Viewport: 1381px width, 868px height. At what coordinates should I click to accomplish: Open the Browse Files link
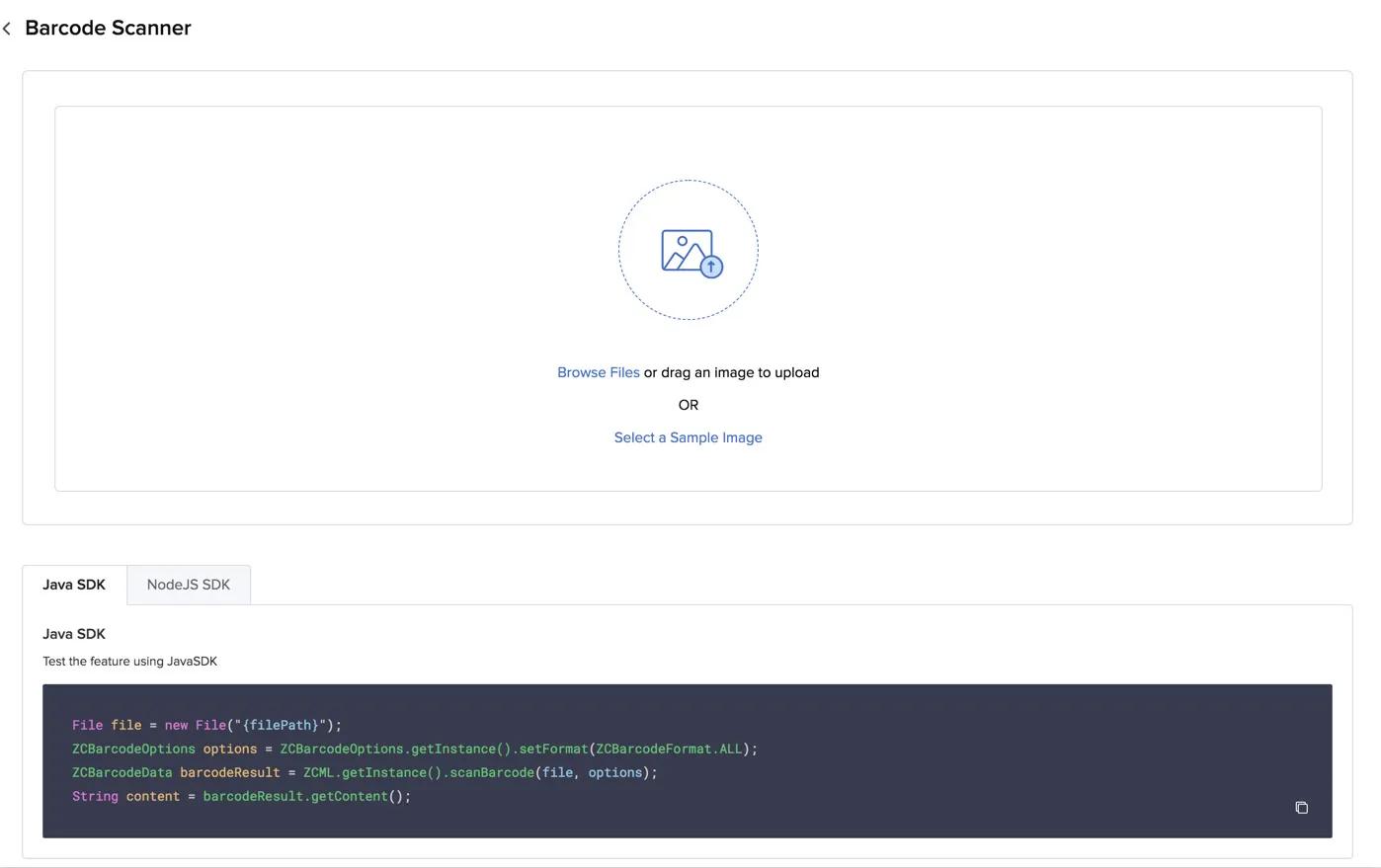coord(599,372)
